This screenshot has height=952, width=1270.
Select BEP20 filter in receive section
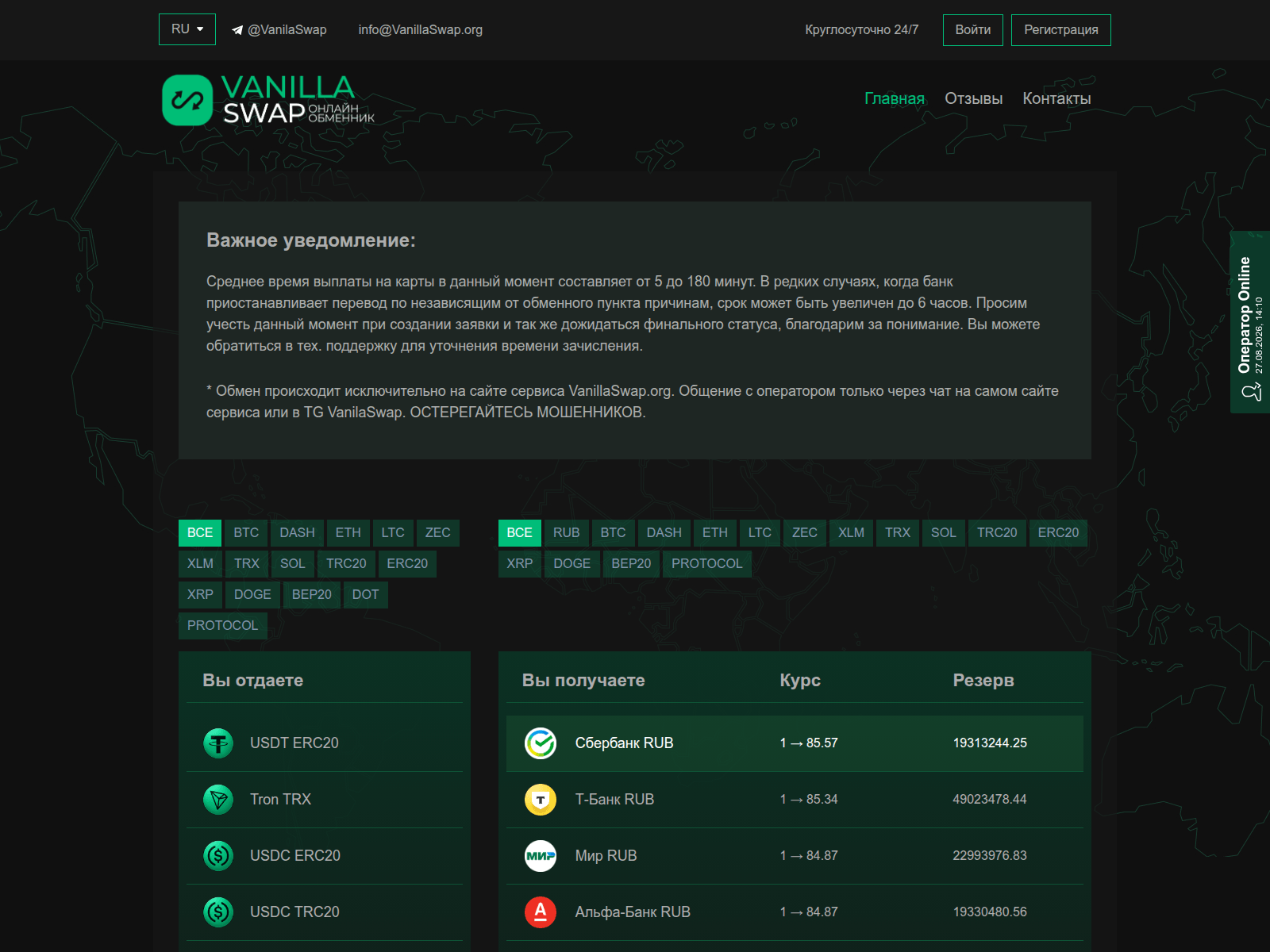[631, 564]
